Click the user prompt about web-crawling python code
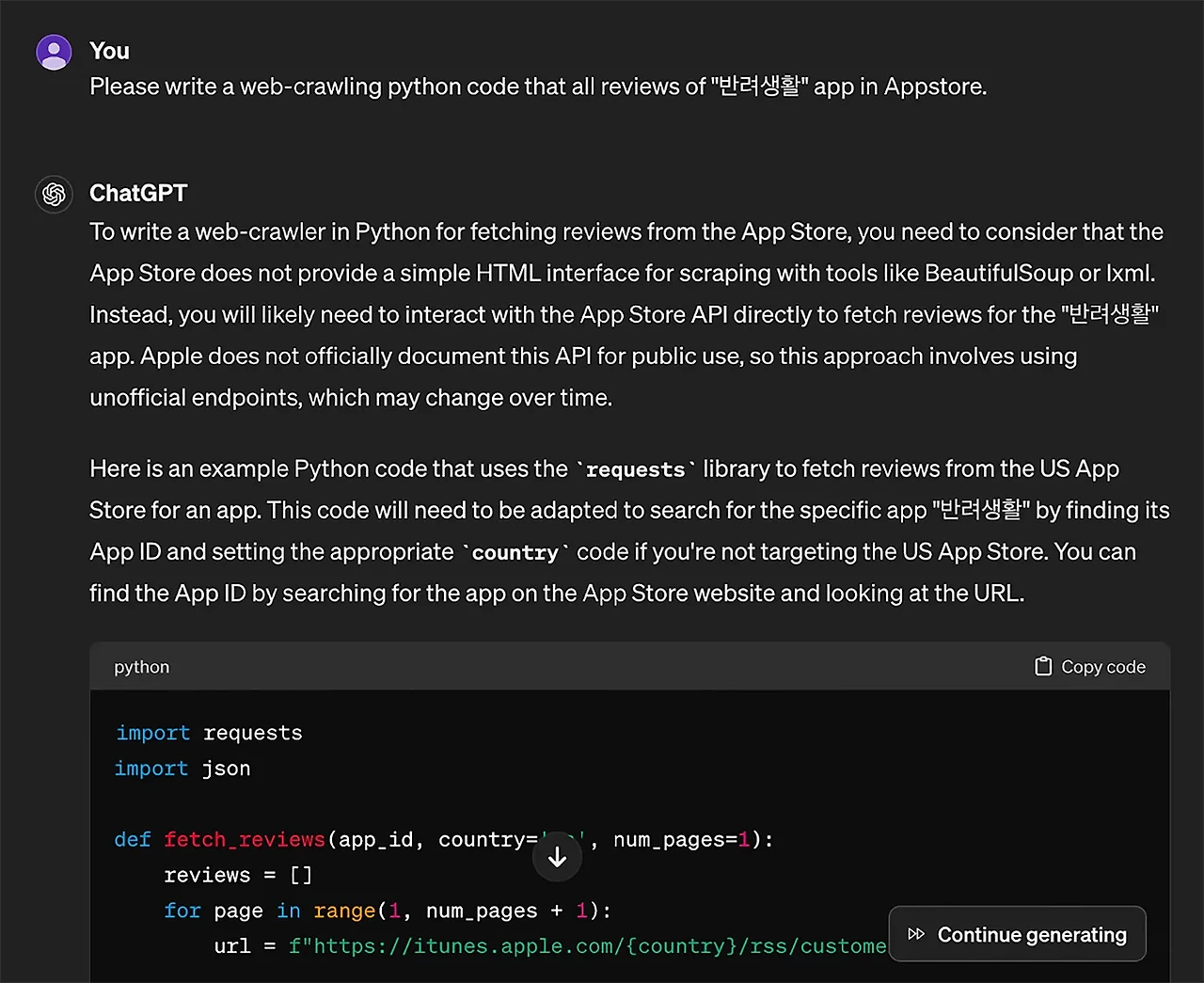The image size is (1204, 983). pos(538,87)
